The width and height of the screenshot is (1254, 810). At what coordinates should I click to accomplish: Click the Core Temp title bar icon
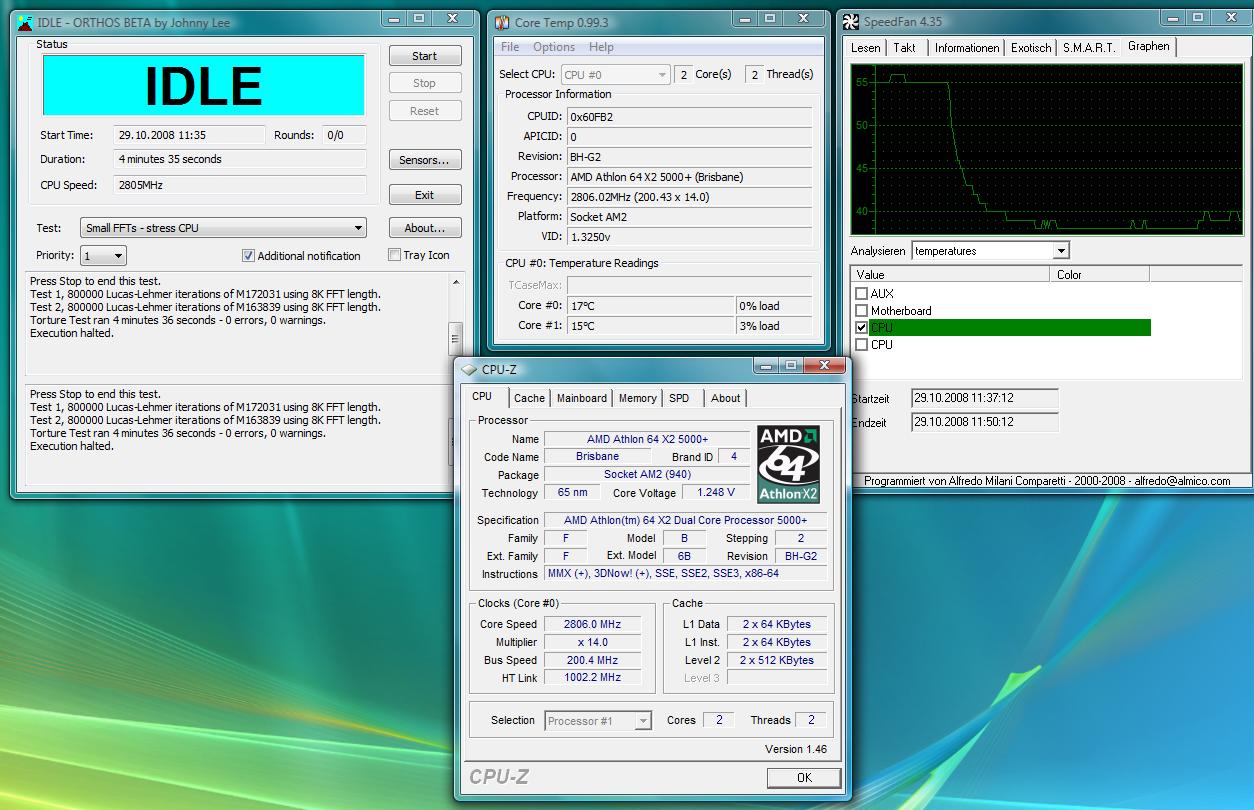point(502,21)
